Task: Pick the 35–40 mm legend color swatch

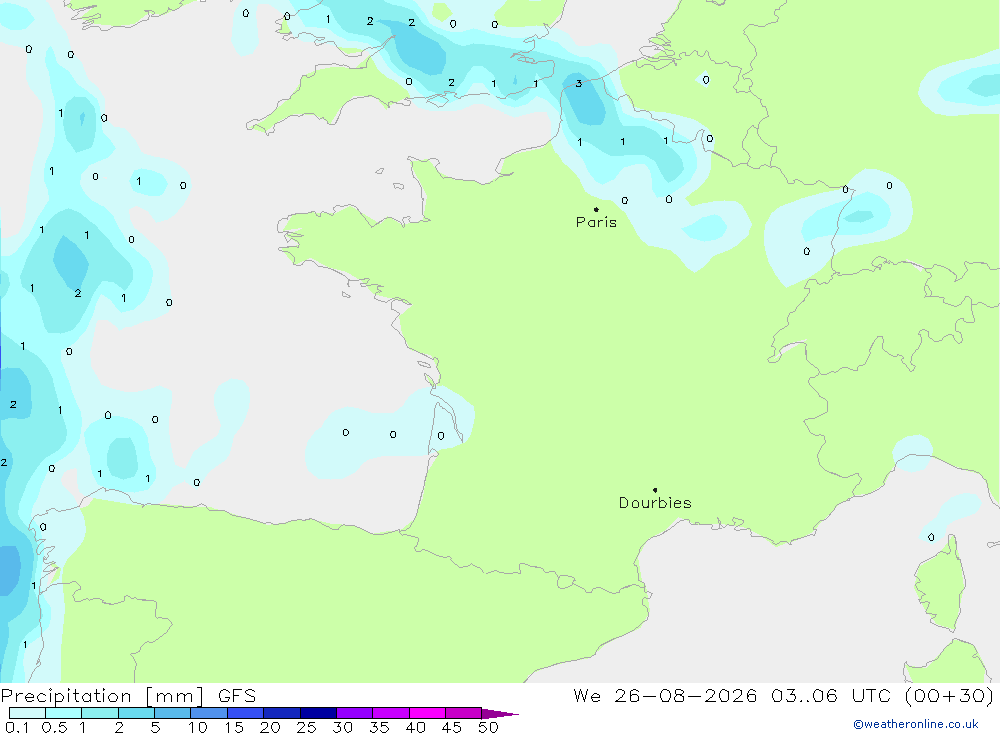Action: point(391,713)
